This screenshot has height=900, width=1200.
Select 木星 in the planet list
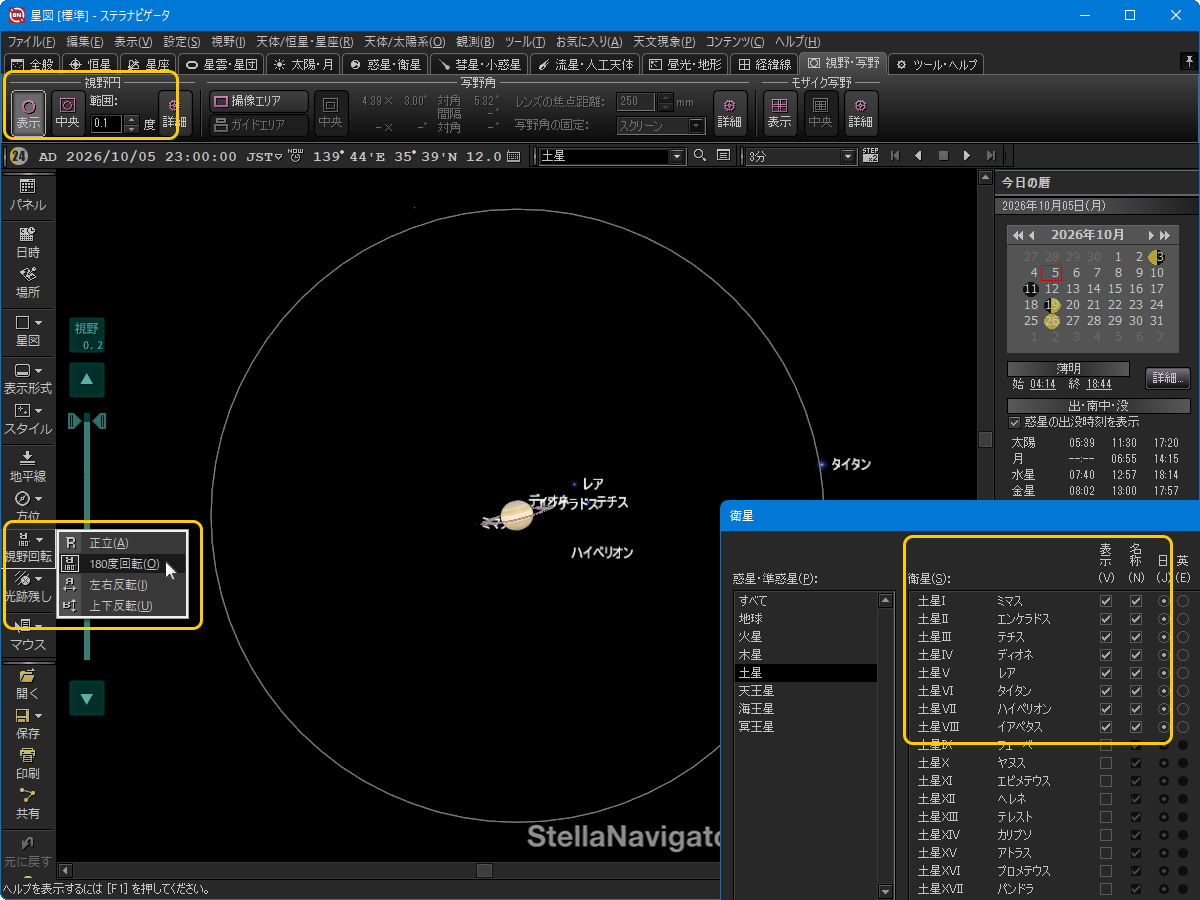coord(750,655)
